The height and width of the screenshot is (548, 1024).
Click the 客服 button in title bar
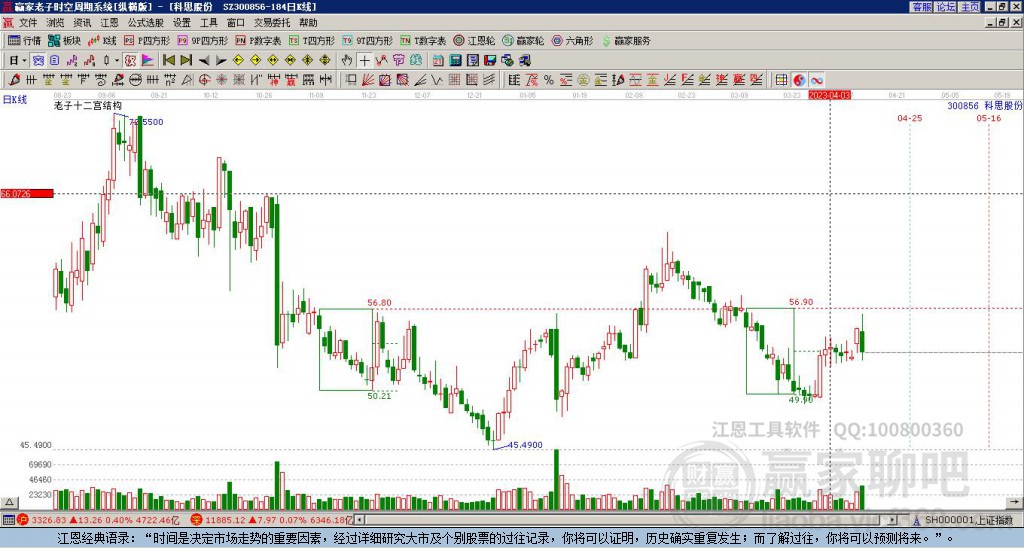pos(921,7)
